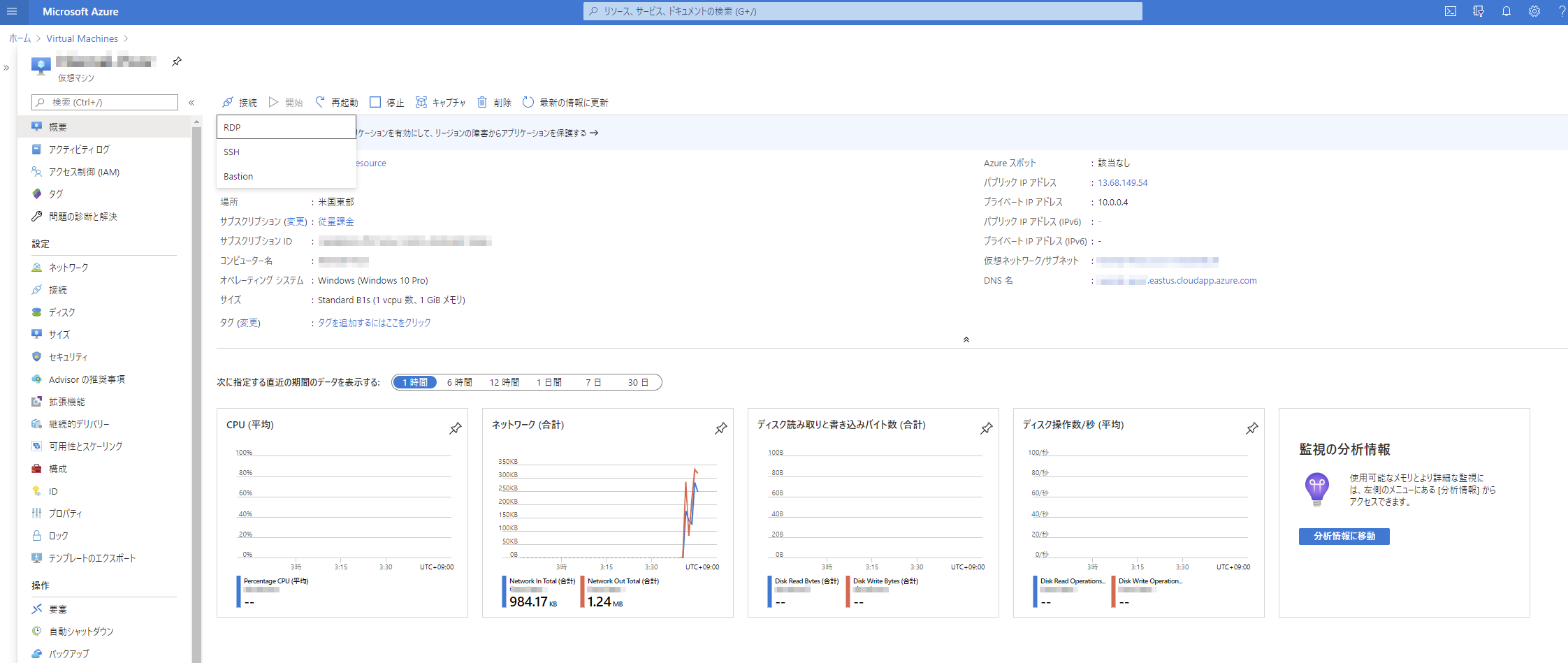Open ネットワーク settings in the side menu
The image size is (1568, 663).
(105, 268)
